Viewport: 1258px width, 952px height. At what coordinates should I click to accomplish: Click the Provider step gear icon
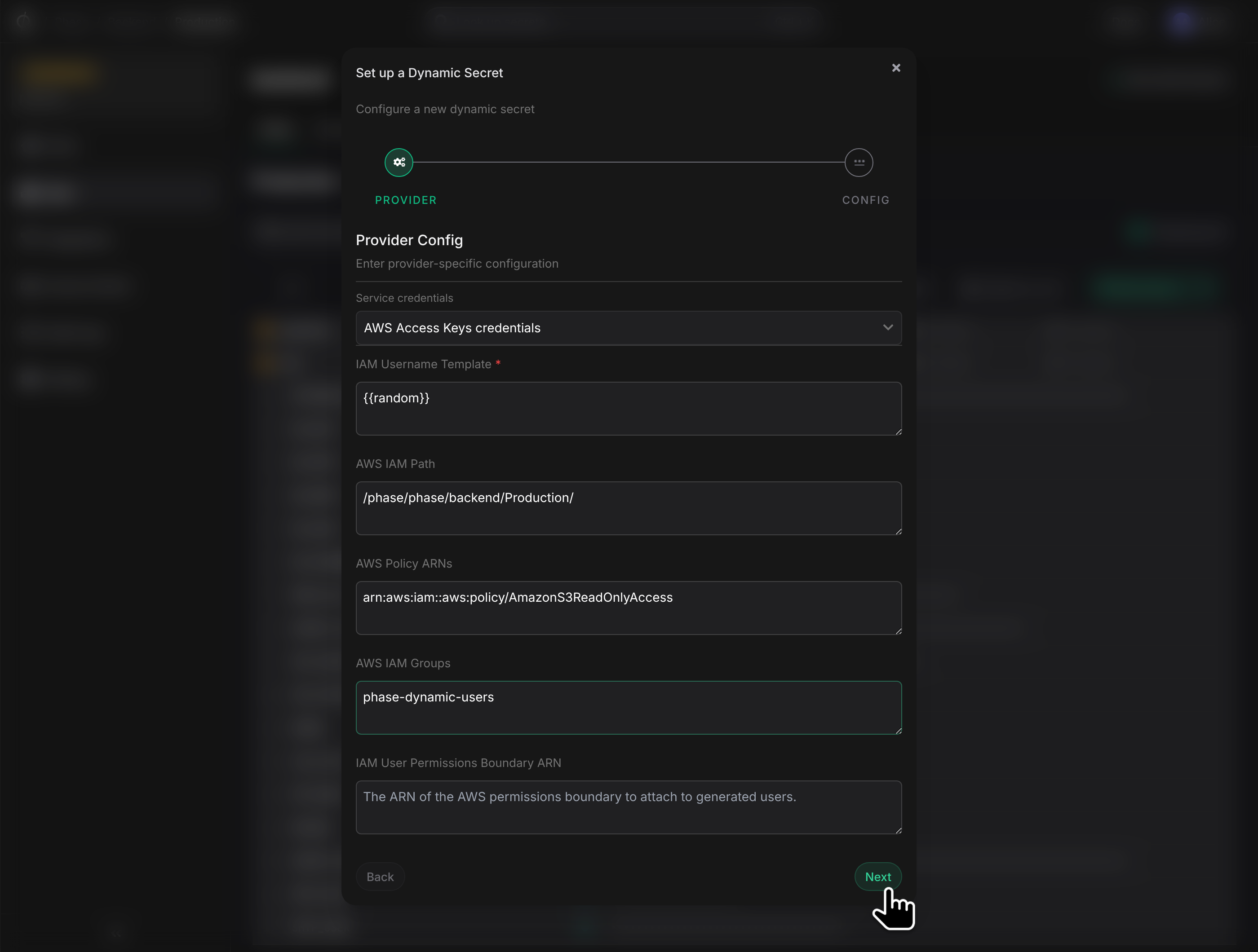coord(399,163)
